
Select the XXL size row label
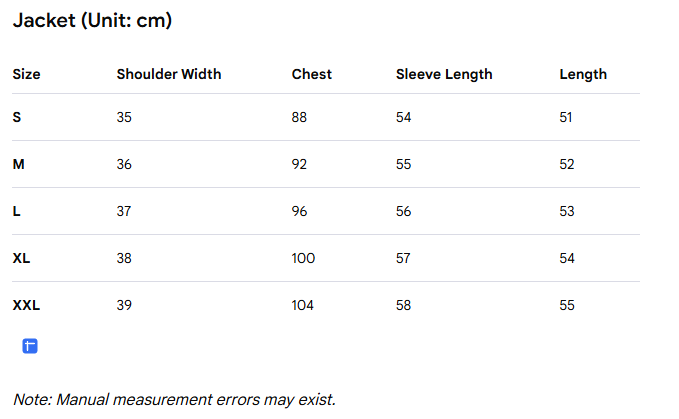click(26, 305)
